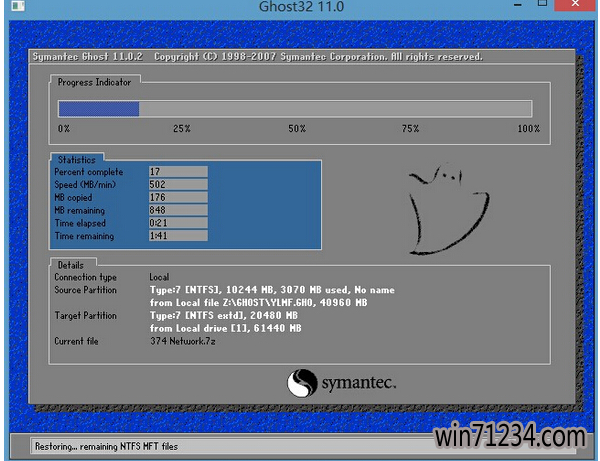Click the Source Partition details text
Viewport: 600px width, 461px height.
(271, 290)
